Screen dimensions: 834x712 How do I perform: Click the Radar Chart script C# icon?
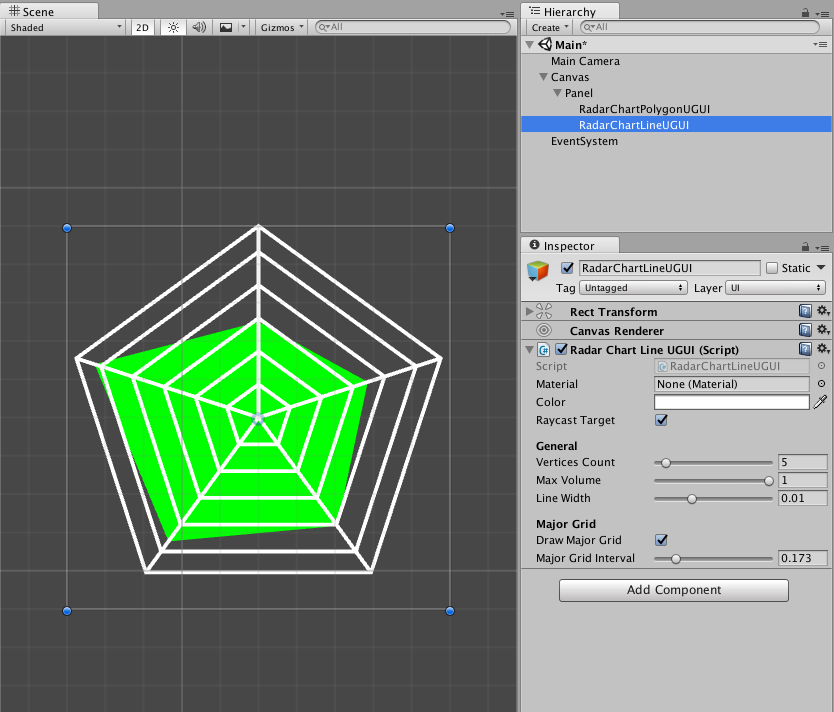pyautogui.click(x=544, y=349)
